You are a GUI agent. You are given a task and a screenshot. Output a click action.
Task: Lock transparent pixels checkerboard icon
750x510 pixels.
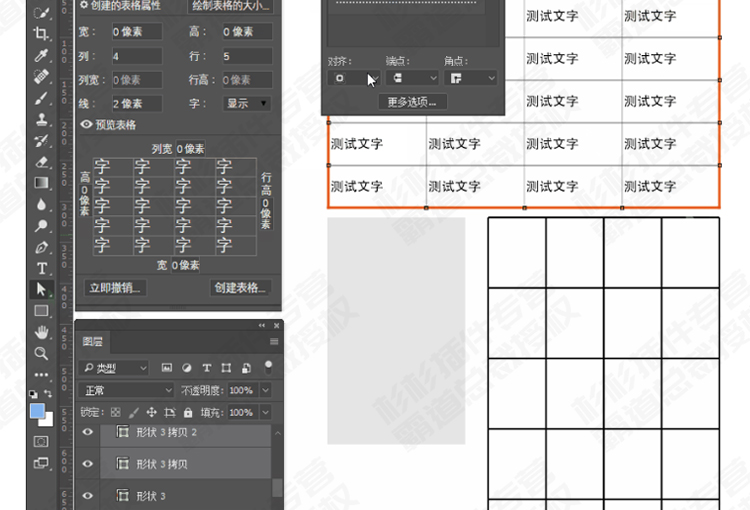116,412
